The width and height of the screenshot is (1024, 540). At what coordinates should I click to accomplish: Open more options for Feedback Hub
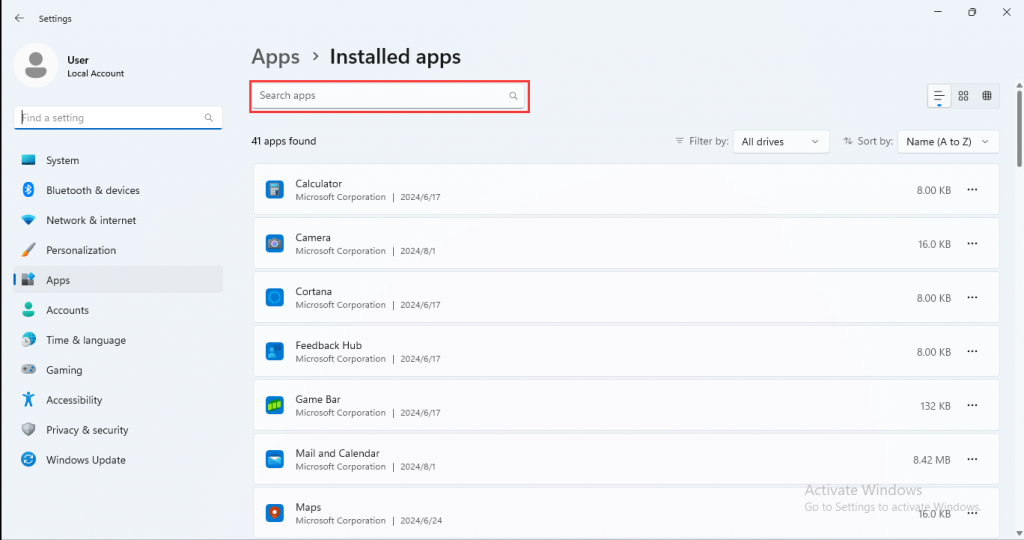point(972,351)
